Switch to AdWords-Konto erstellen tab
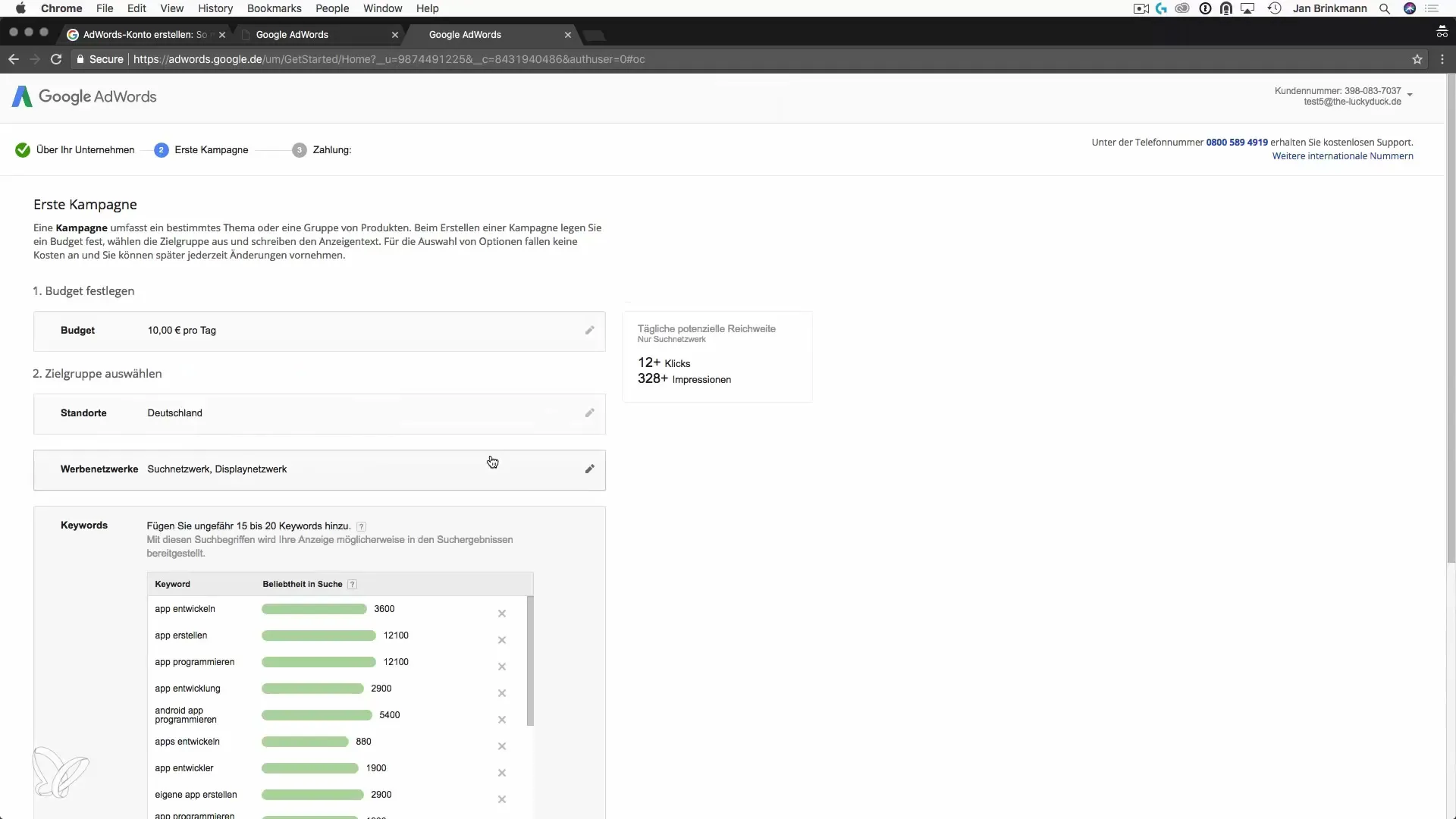Screen dimensions: 1456x819 144,35
